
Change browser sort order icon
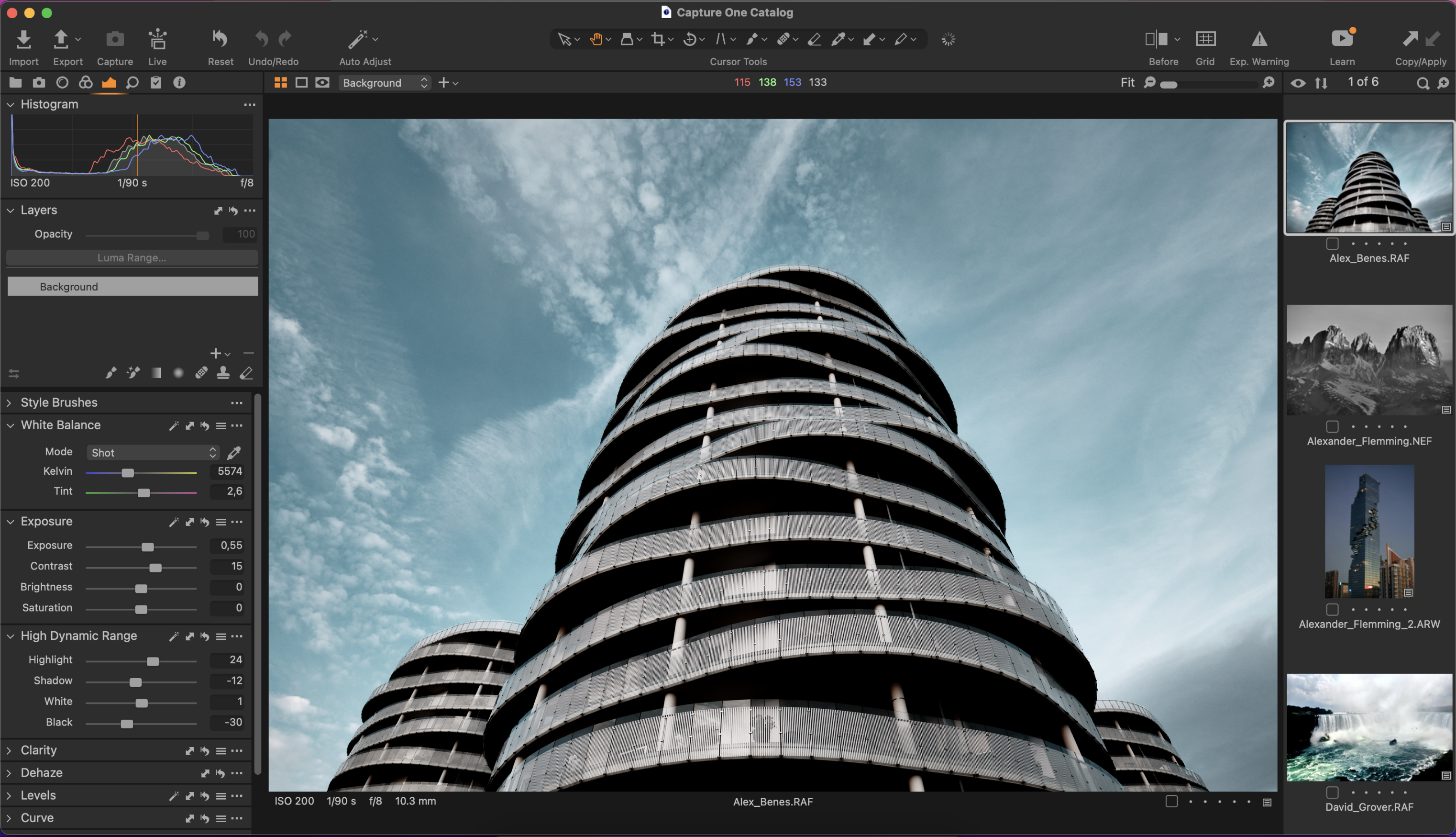(x=1321, y=83)
